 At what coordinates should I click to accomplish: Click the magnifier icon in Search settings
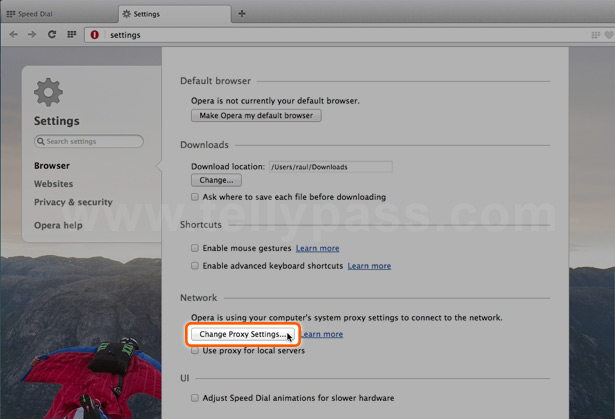[41, 141]
